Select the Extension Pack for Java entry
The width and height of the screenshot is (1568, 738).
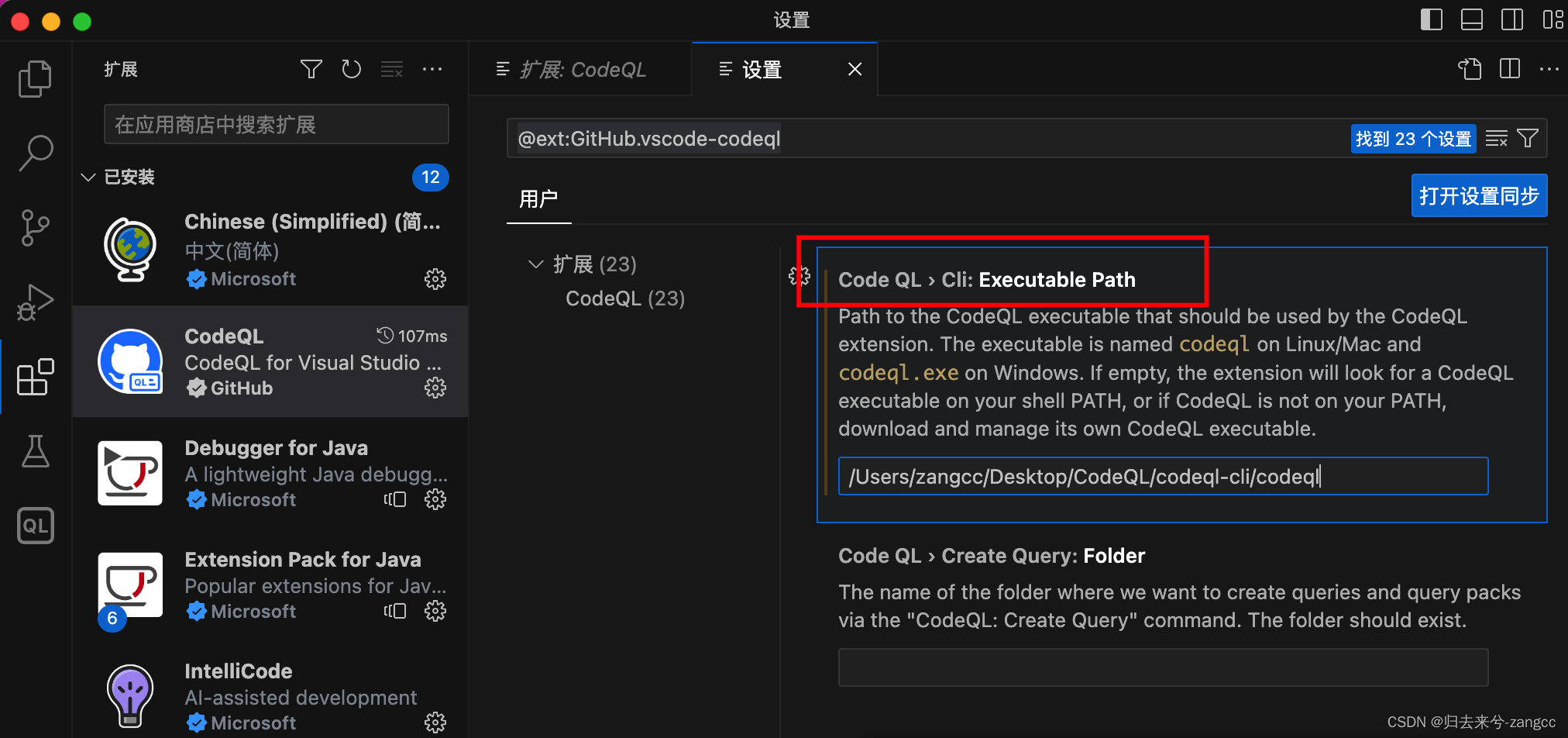pos(270,585)
